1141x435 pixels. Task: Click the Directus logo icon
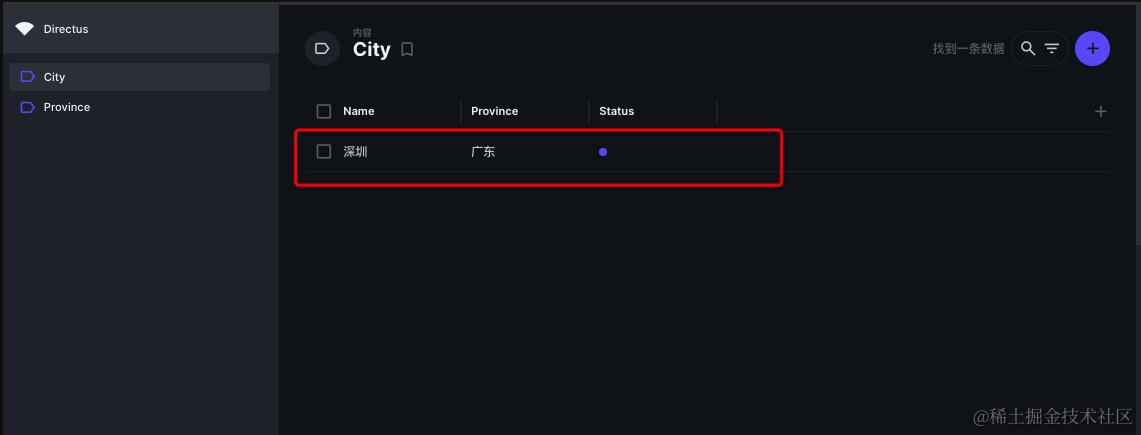coord(24,29)
